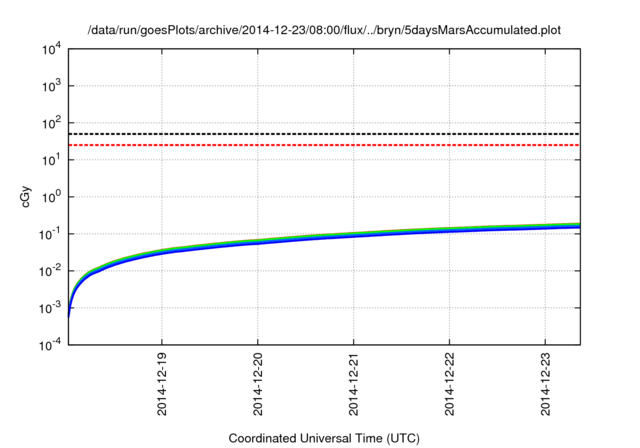
Task: Select the 10^-4 y-axis label
Action: (x=51, y=346)
